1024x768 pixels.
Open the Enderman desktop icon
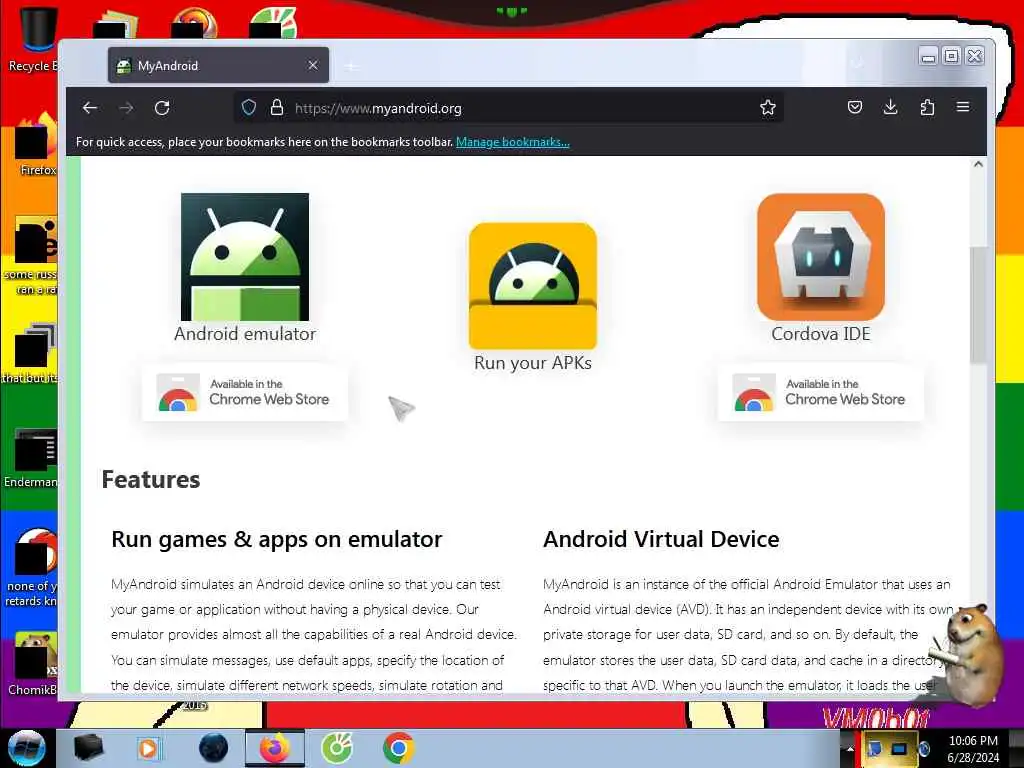click(x=33, y=457)
